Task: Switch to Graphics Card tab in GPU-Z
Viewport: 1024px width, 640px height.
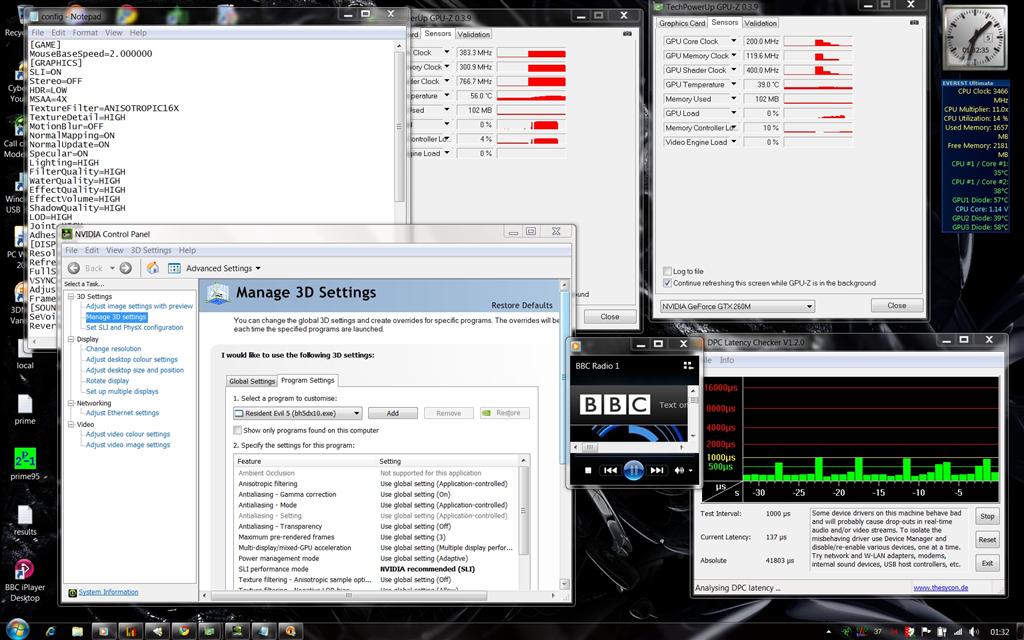Action: tap(682, 23)
